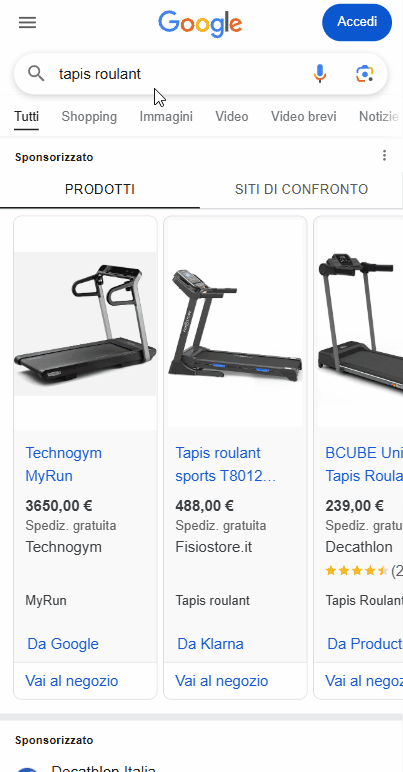Open the Fisiostore treadmill product image
403x772 pixels.
[x=235, y=323]
